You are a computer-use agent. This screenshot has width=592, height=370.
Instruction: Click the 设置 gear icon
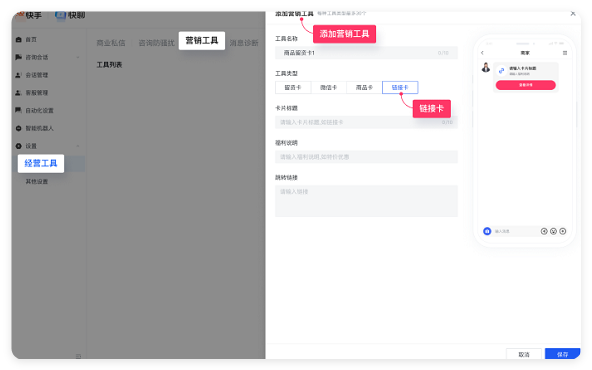click(x=18, y=146)
